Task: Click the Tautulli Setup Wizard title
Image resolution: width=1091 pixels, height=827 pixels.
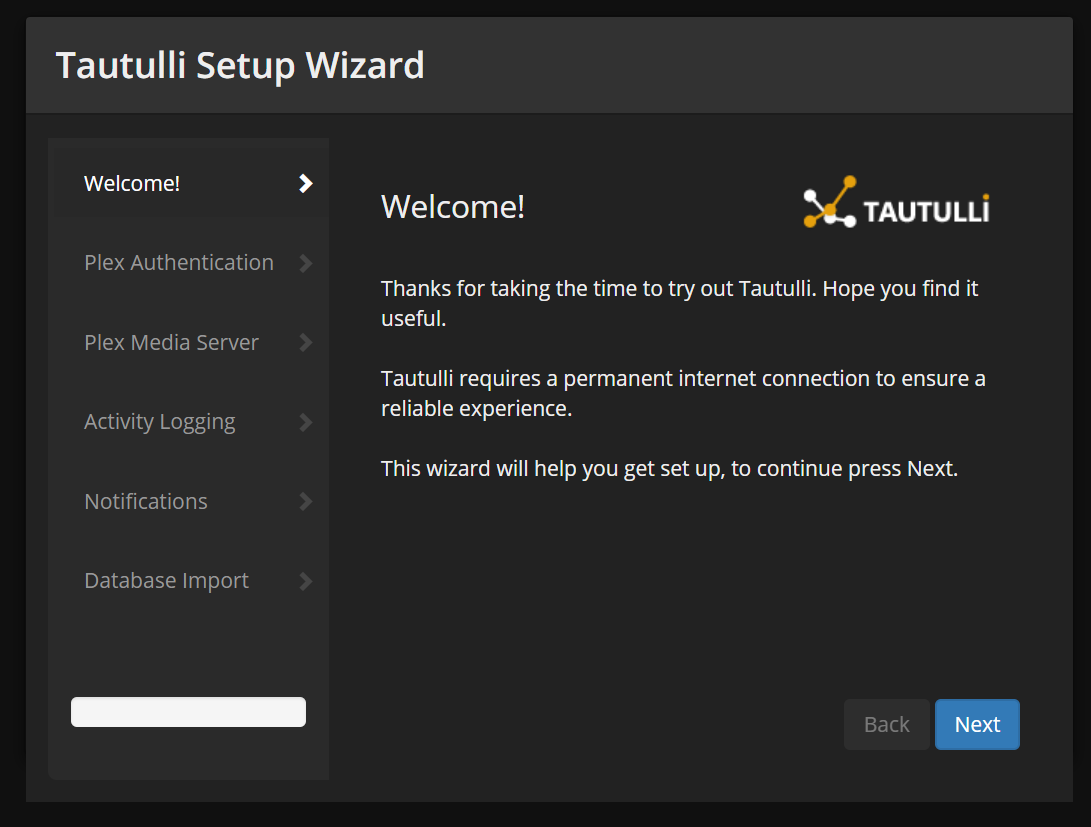Action: click(240, 65)
